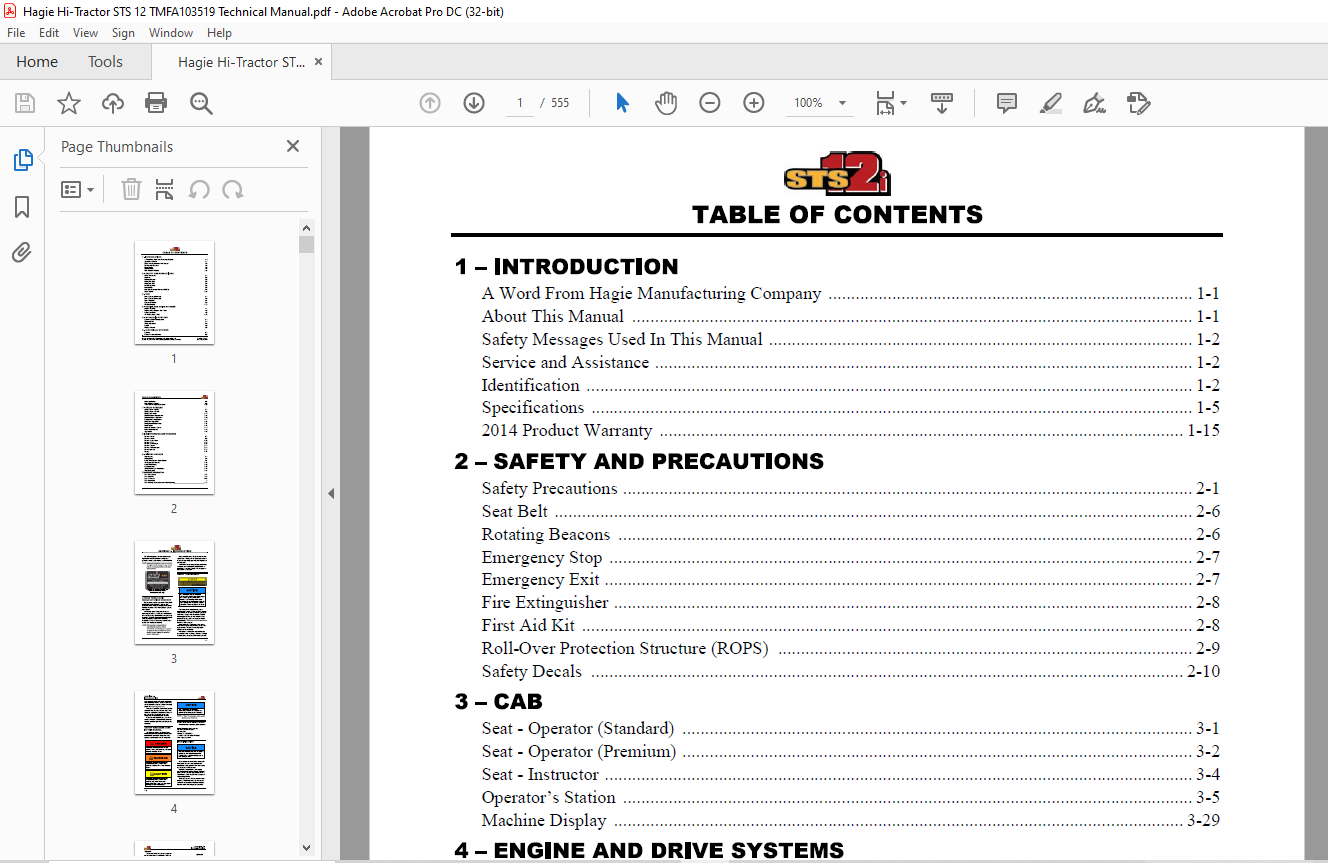
Task: Switch to the Tools tab
Action: (105, 62)
